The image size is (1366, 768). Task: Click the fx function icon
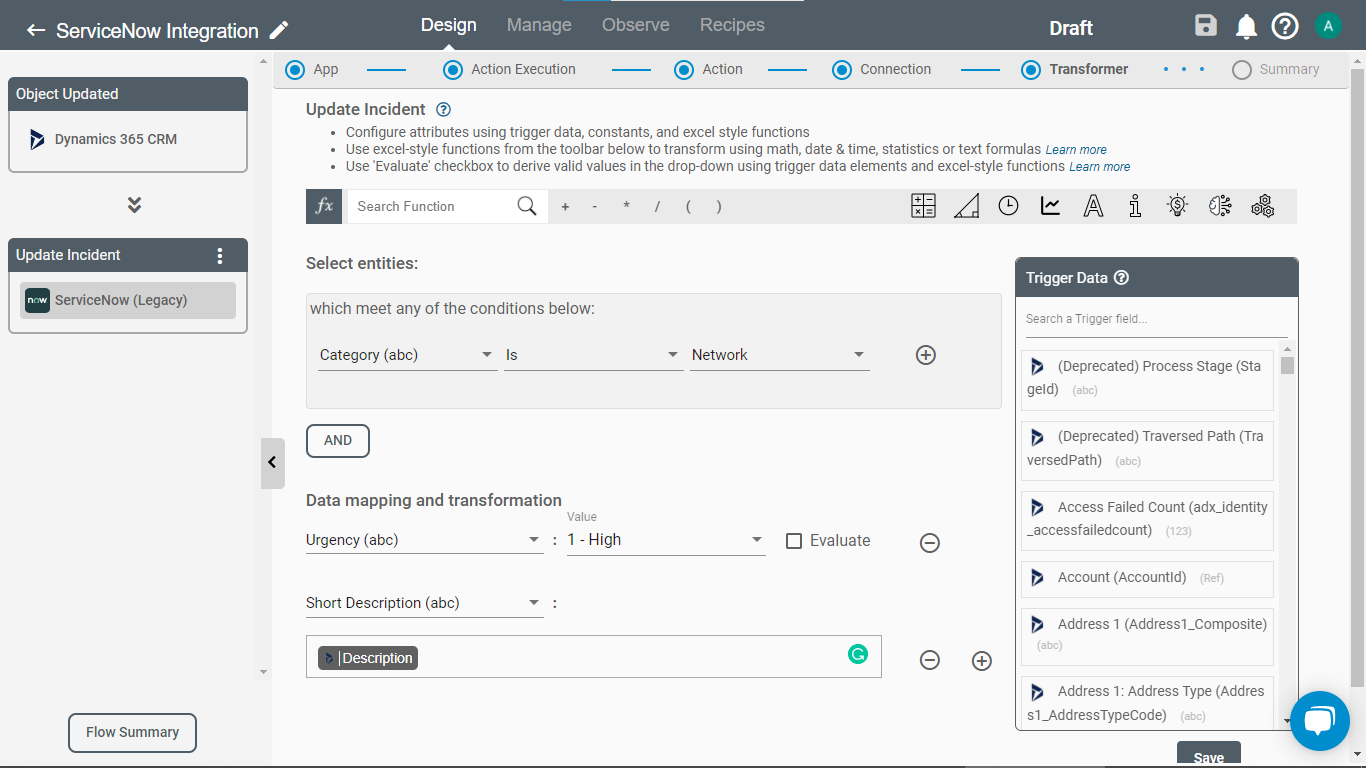point(324,206)
